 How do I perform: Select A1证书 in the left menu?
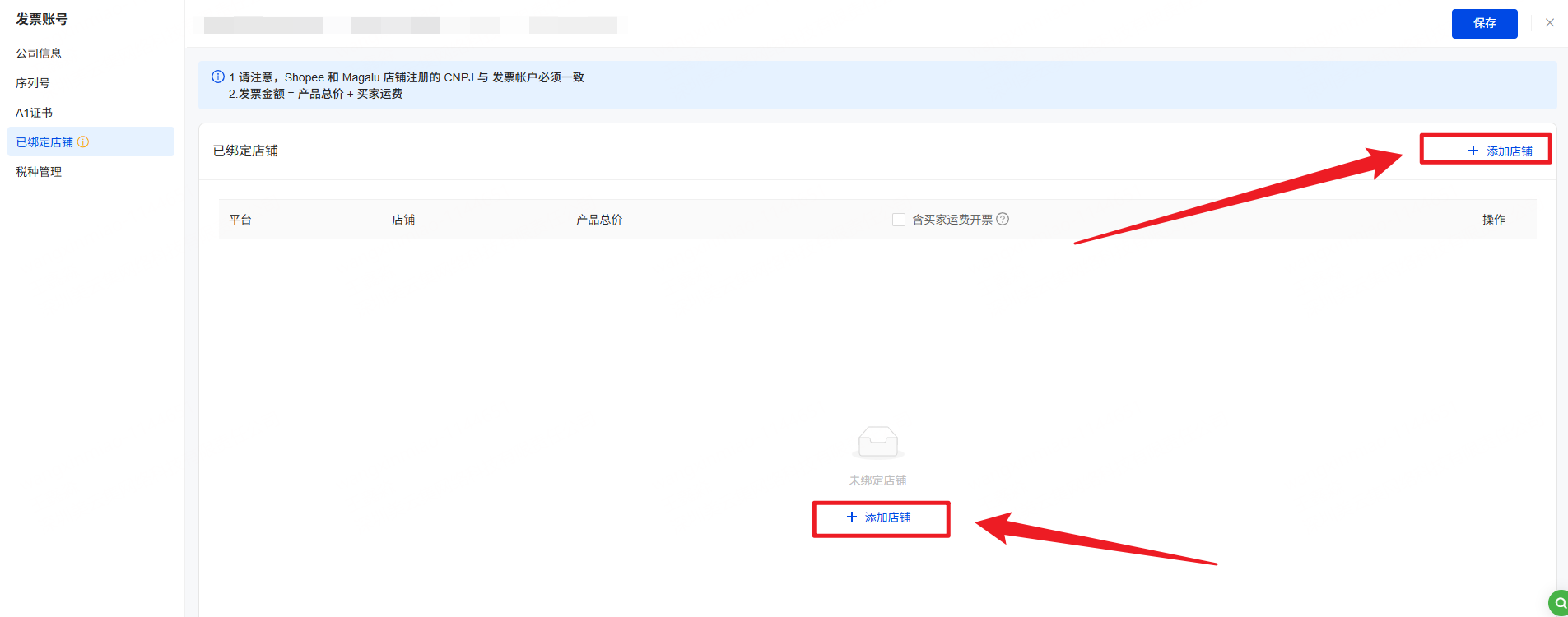tap(35, 113)
